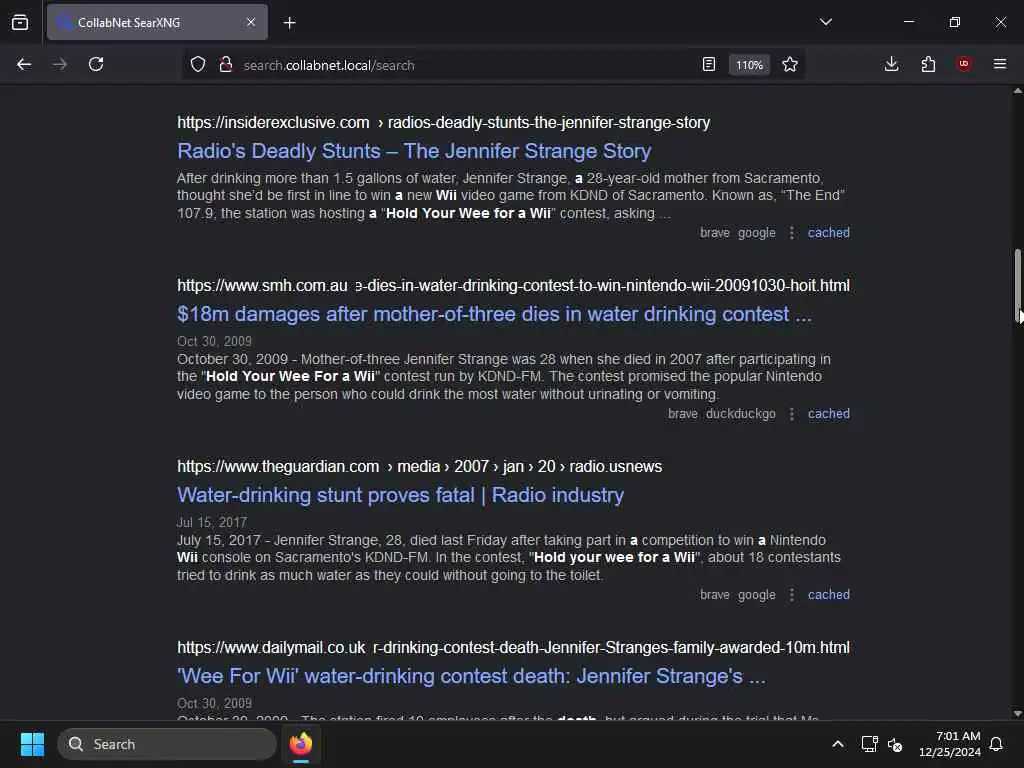Bookmark this page with star
This screenshot has width=1024, height=768.
790,65
